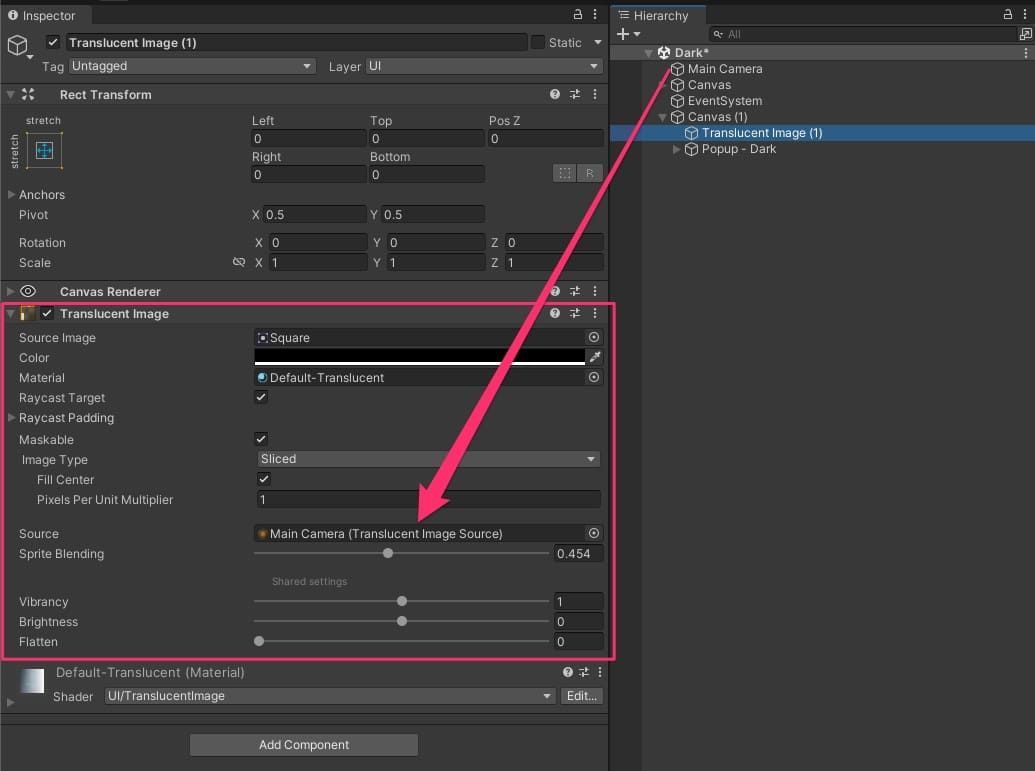
Task: Open Dark scene options kebab
Action: [1025, 53]
